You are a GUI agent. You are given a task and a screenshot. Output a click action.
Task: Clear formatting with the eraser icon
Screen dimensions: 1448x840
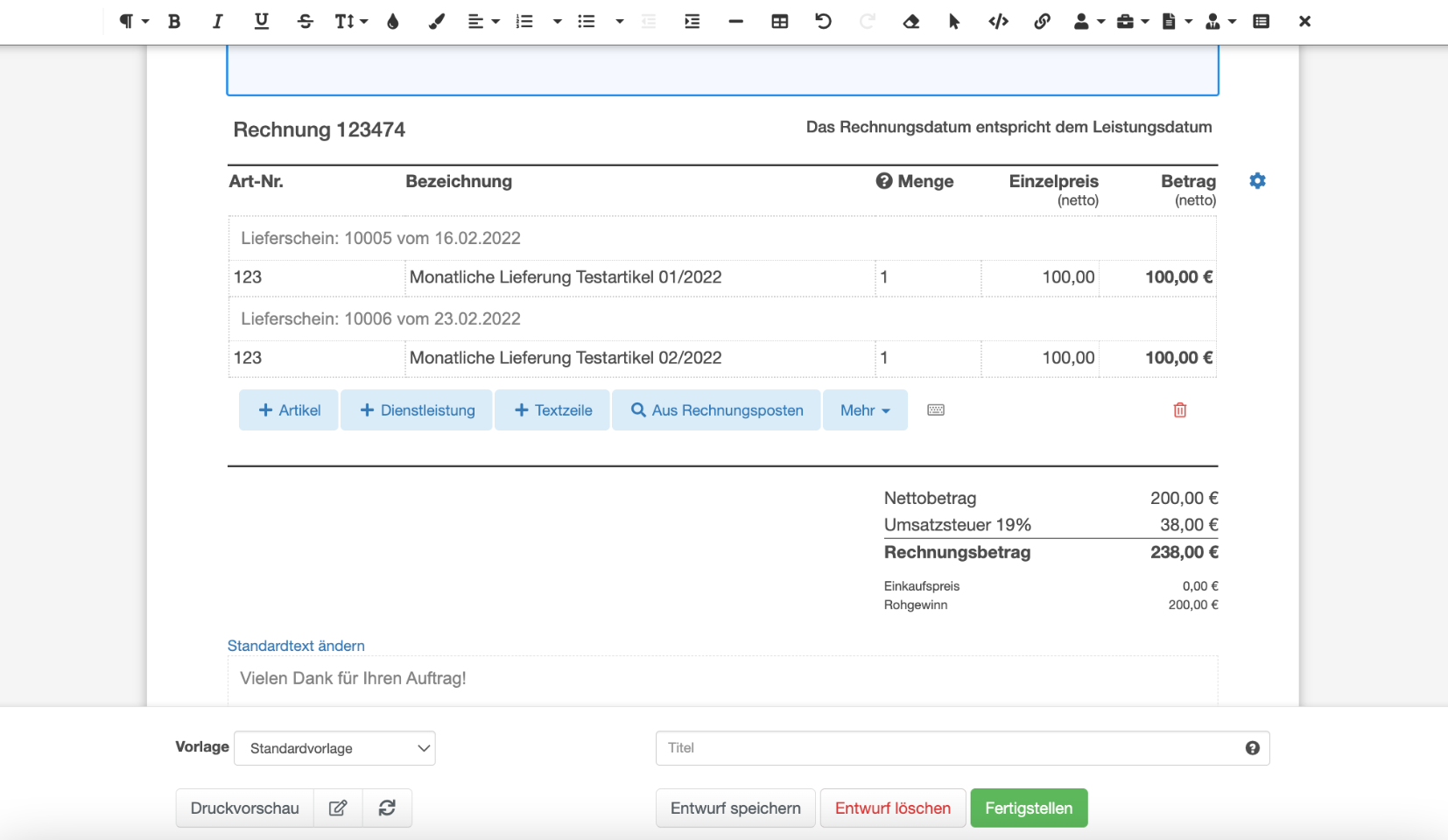pos(910,21)
